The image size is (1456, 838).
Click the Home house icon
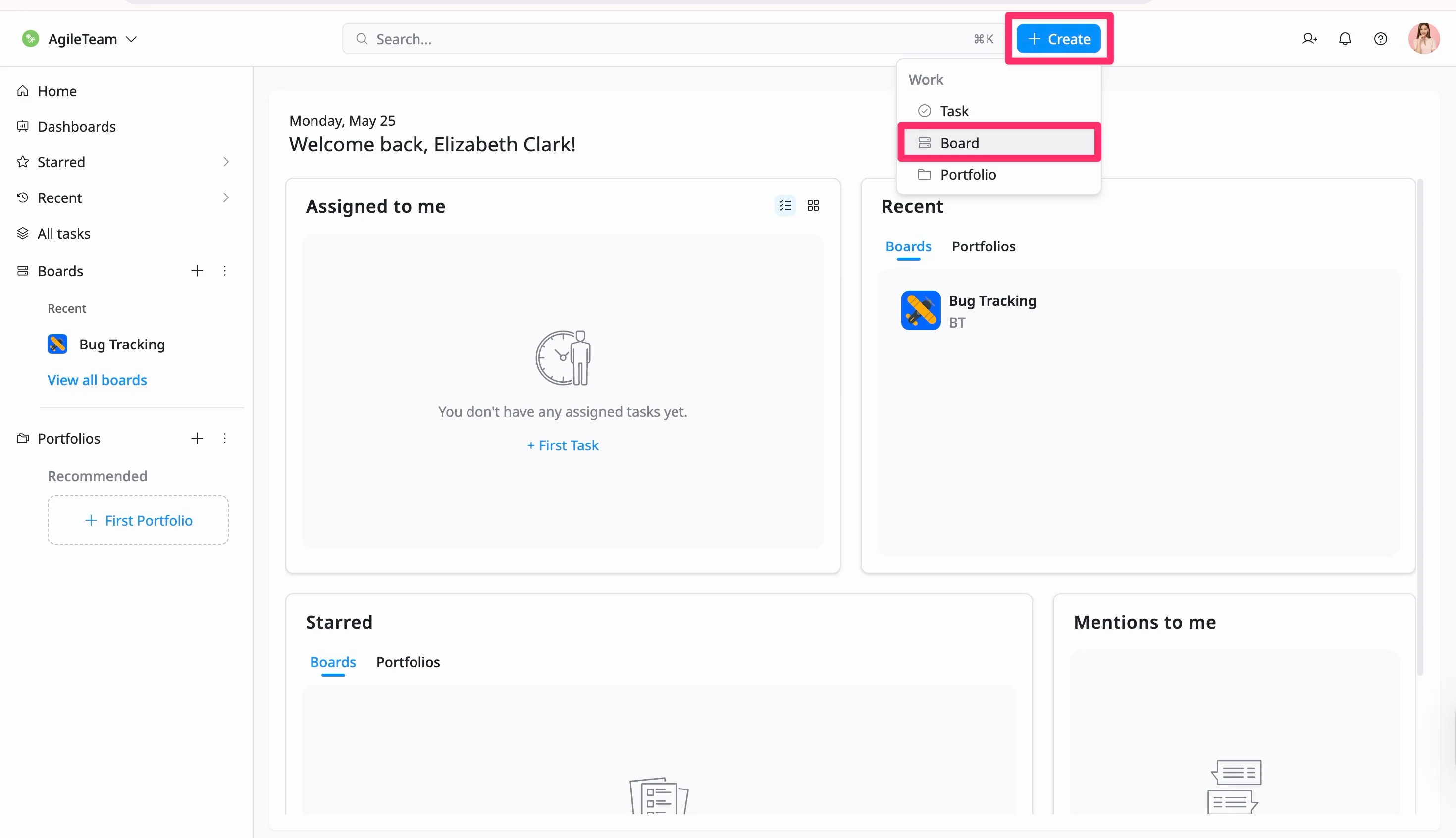tap(22, 91)
